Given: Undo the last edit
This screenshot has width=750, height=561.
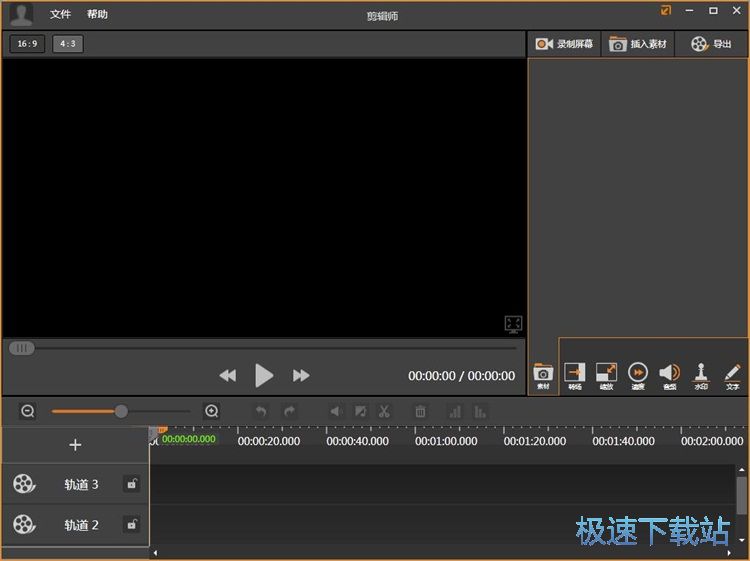Looking at the screenshot, I should point(261,411).
